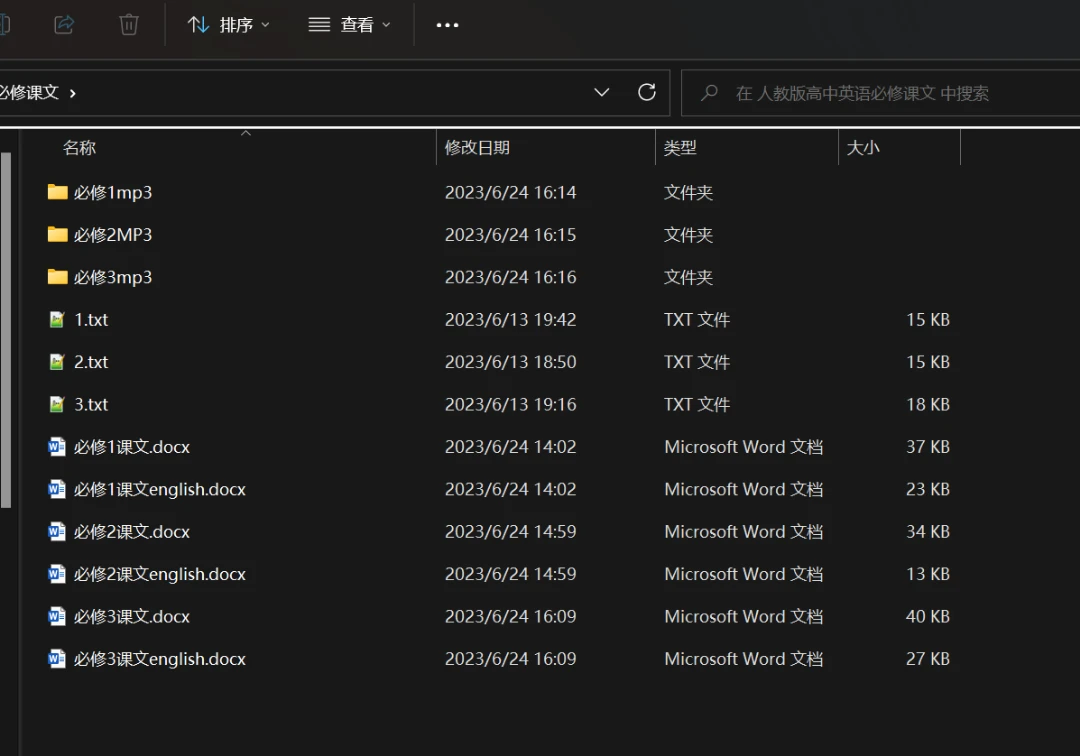Click date 2023/6/24 16:16

[510, 277]
